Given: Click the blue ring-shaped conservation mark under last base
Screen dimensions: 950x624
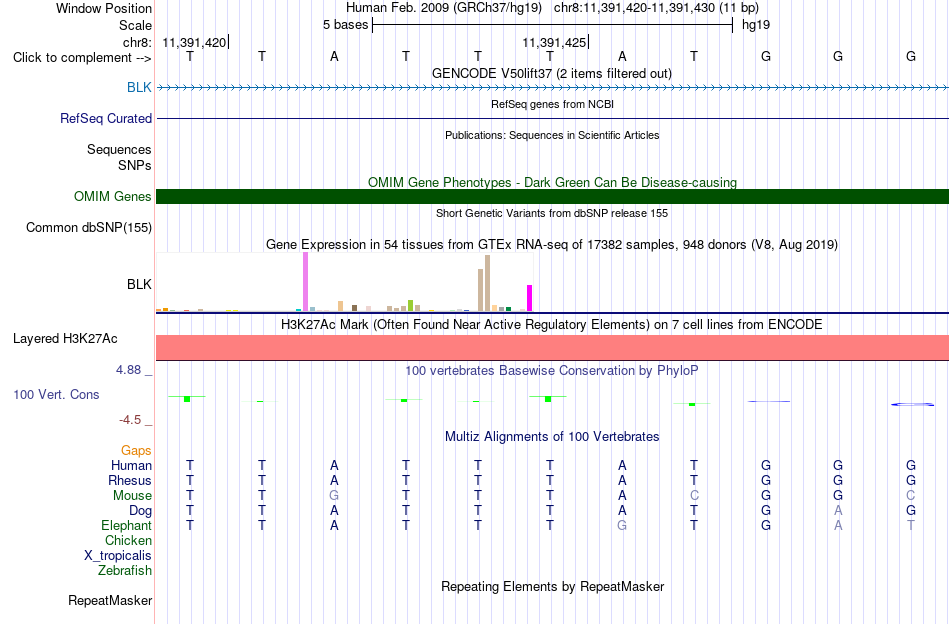Looking at the screenshot, I should (912, 404).
